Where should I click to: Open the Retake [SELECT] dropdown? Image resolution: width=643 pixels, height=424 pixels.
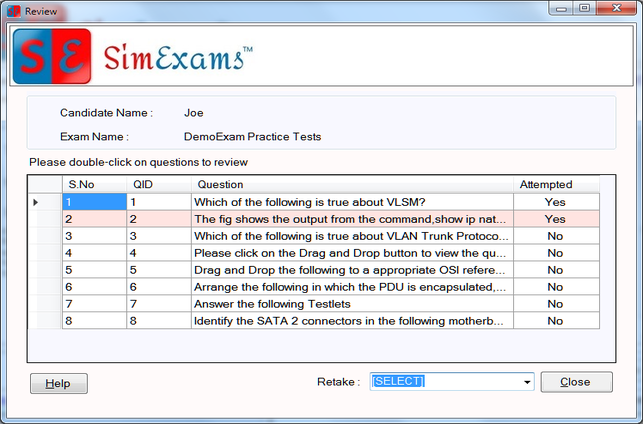[527, 382]
